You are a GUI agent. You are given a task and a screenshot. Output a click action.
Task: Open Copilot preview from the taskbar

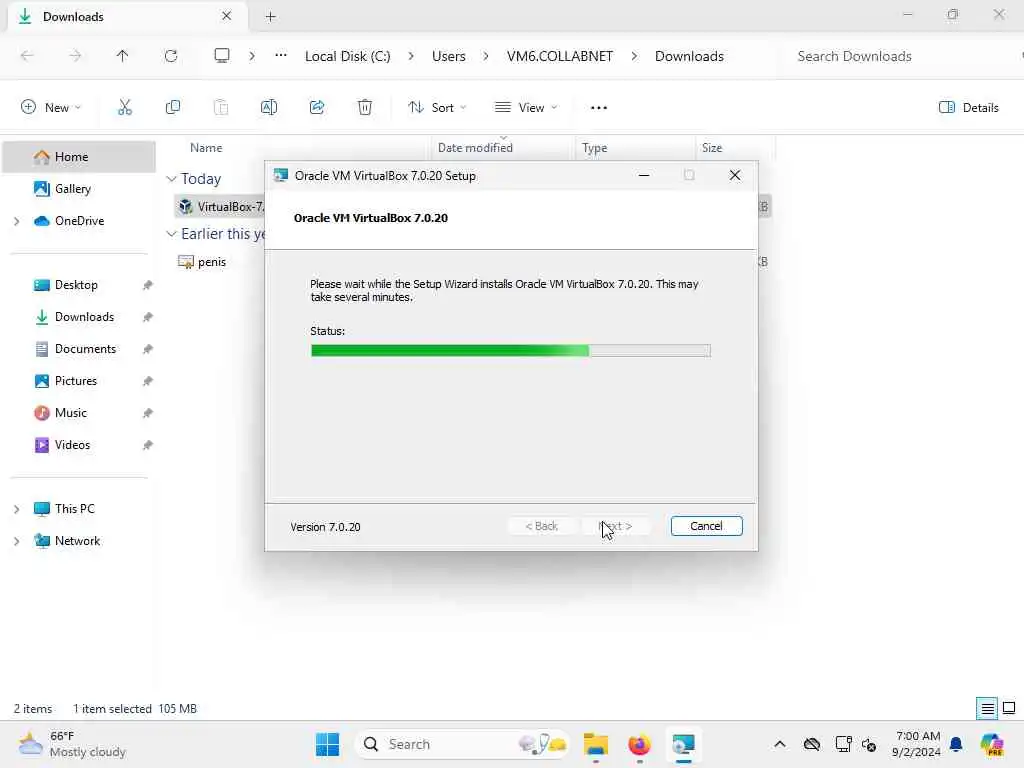pos(992,744)
